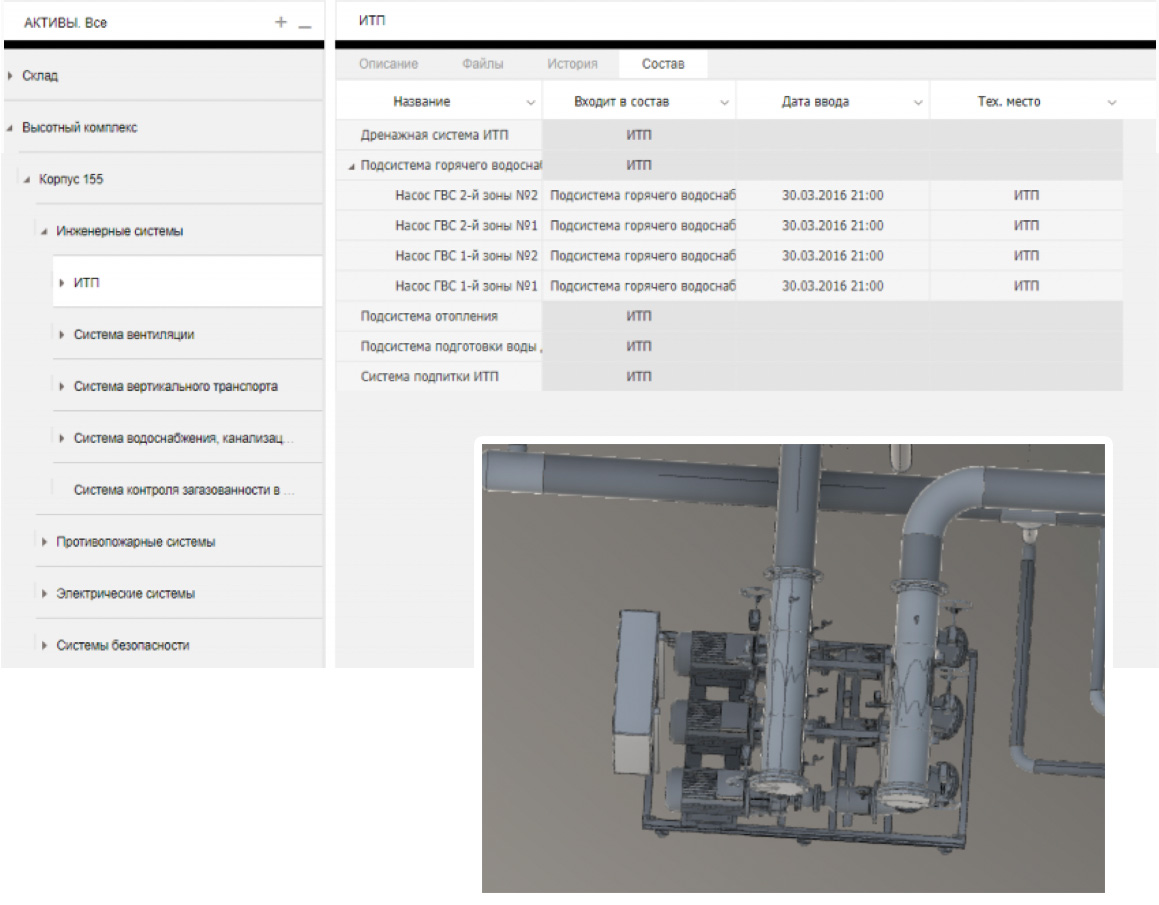This screenshot has height=905, width=1159.
Task: Select Система вертикального транспорта item
Action: (175, 386)
